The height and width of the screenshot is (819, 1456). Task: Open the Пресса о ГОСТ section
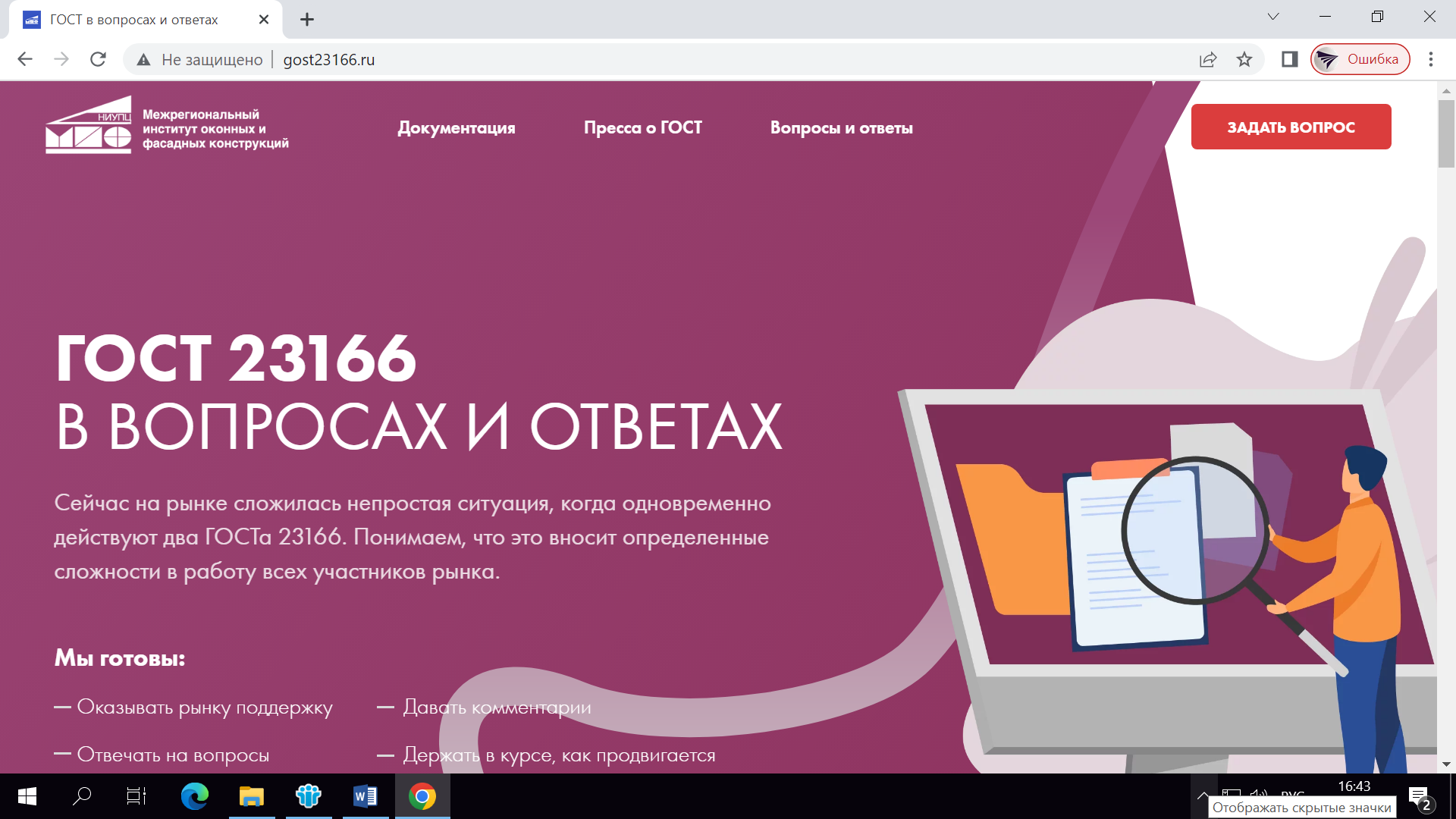[642, 128]
